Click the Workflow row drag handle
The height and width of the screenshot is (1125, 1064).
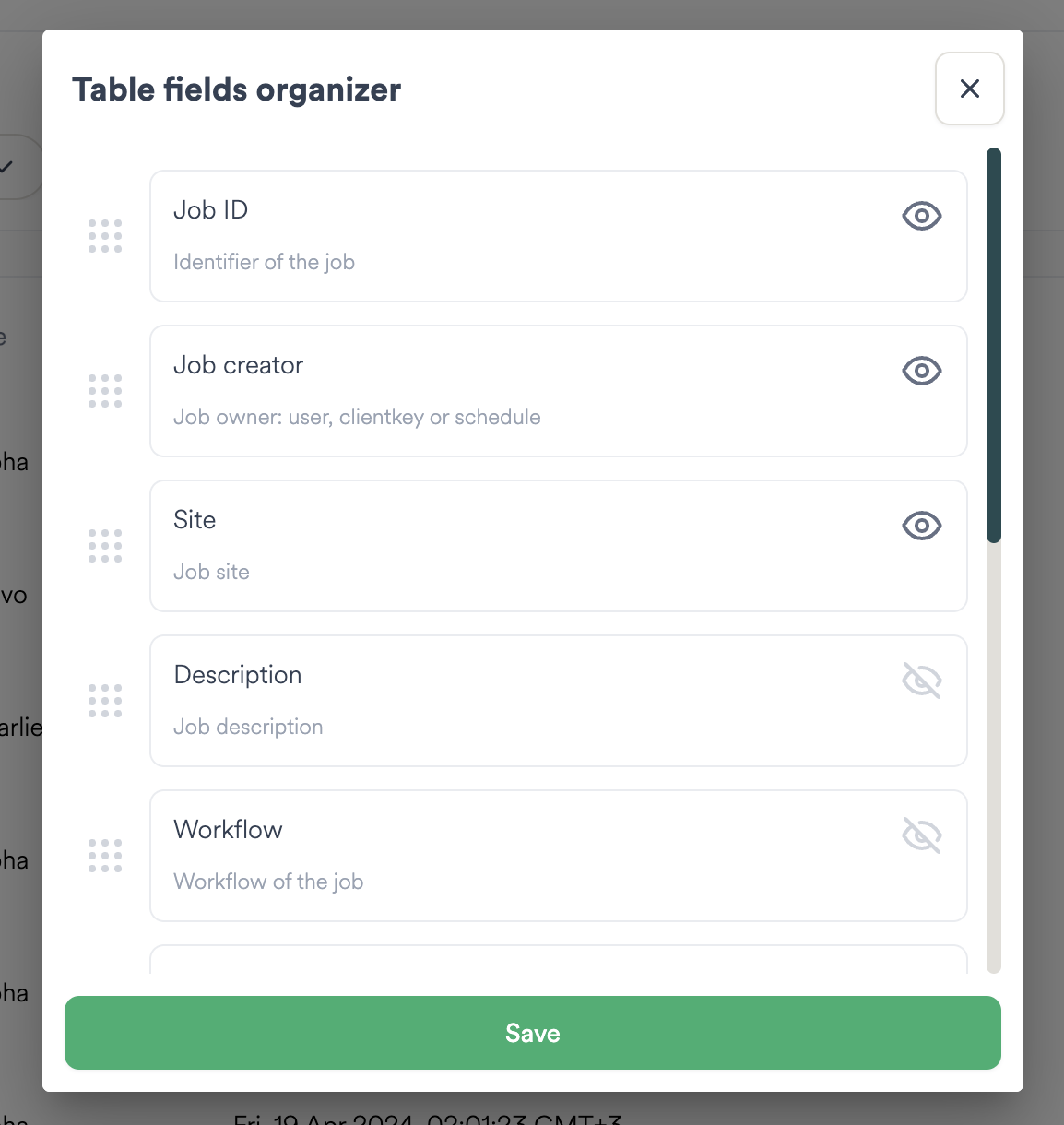point(105,856)
